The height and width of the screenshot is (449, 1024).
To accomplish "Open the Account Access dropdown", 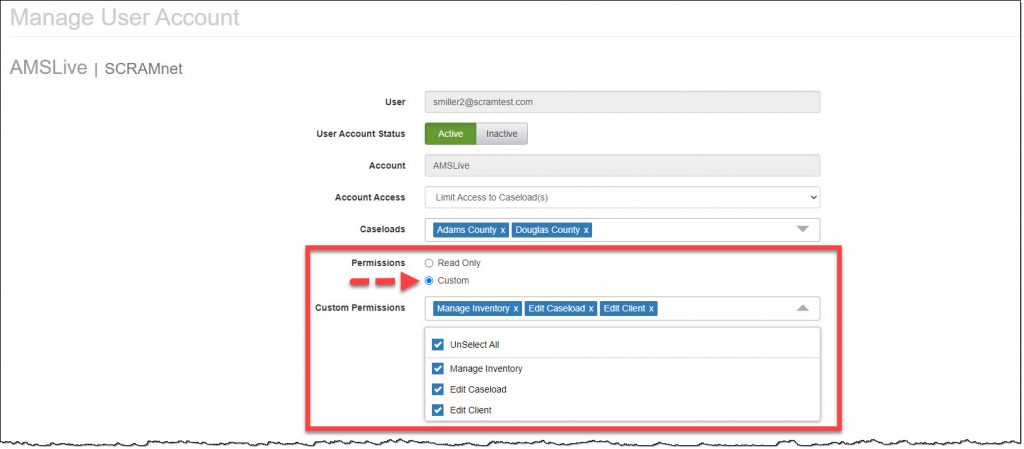I will 621,198.
